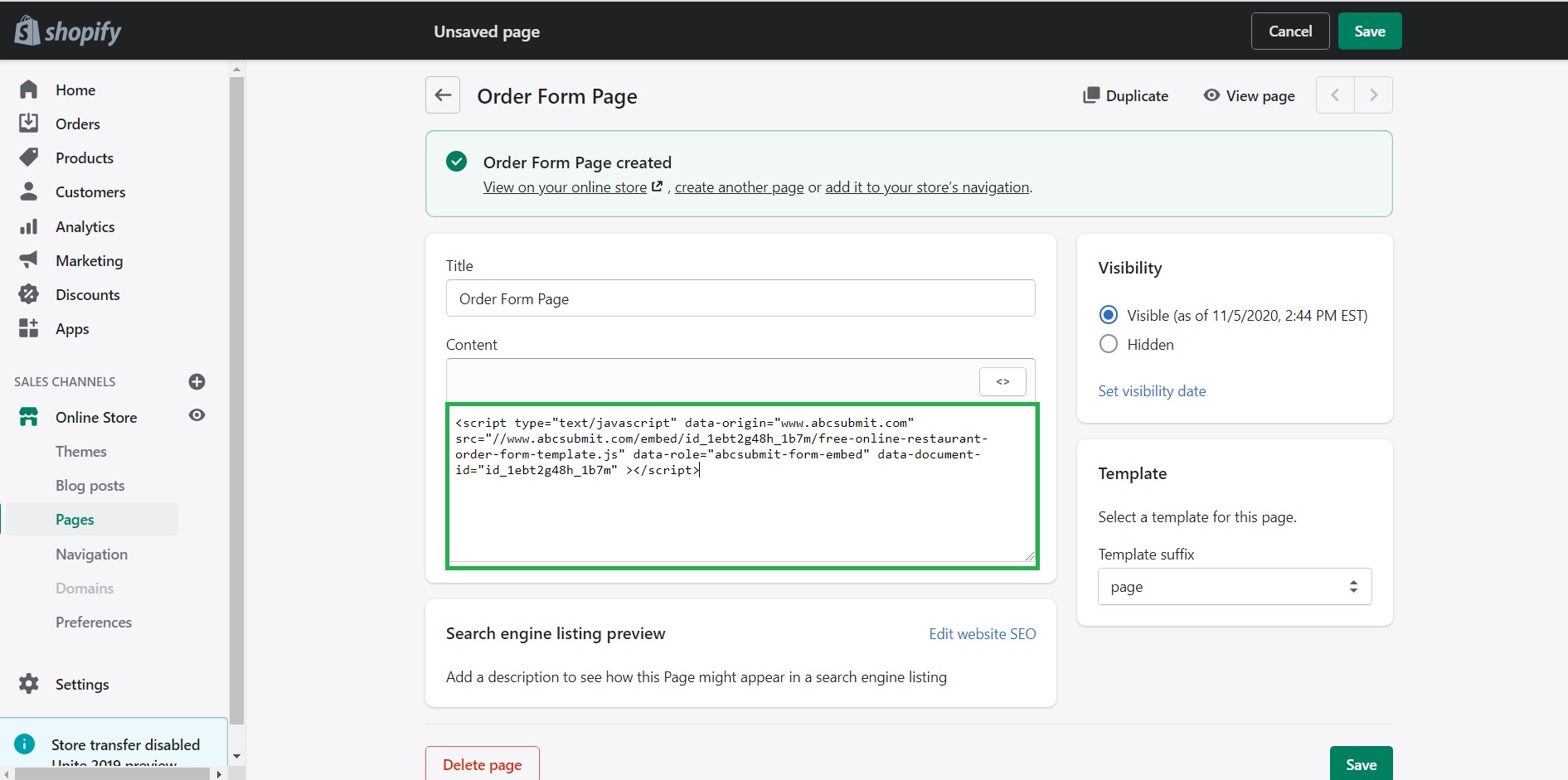
Task: Click the sidebar scrollbar down arrow
Action: pos(236,756)
